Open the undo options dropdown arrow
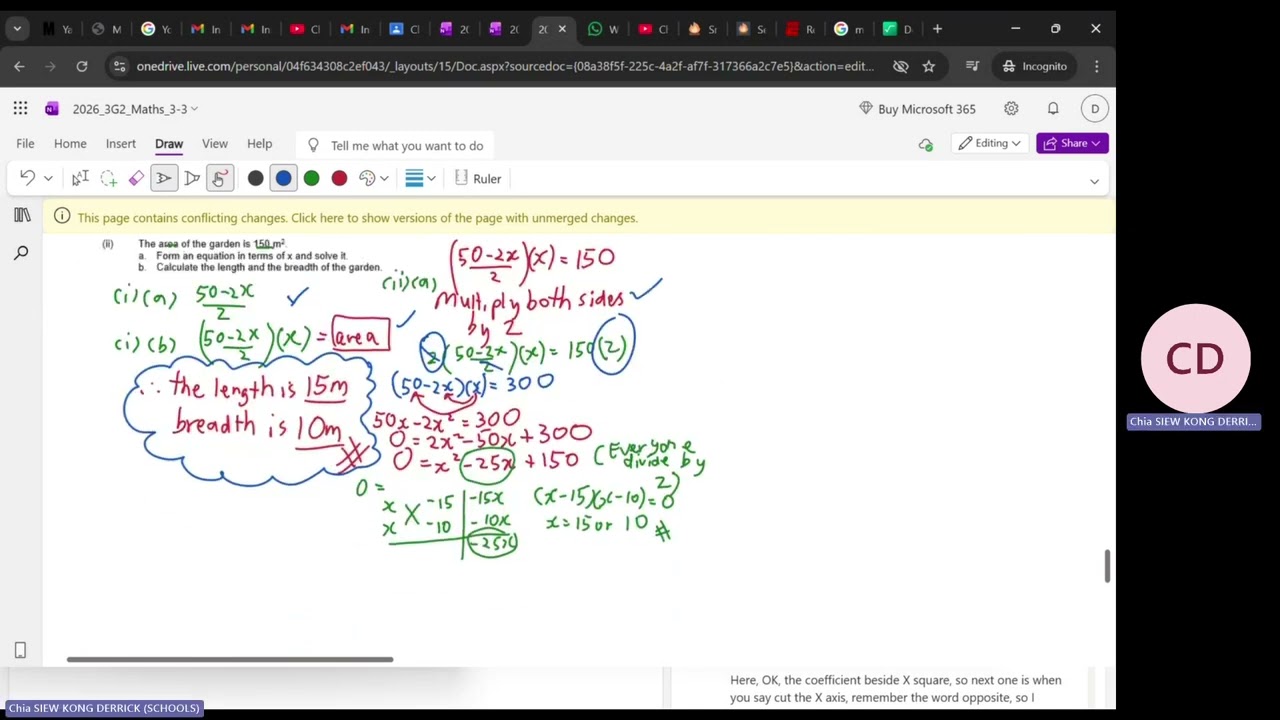 (47, 179)
